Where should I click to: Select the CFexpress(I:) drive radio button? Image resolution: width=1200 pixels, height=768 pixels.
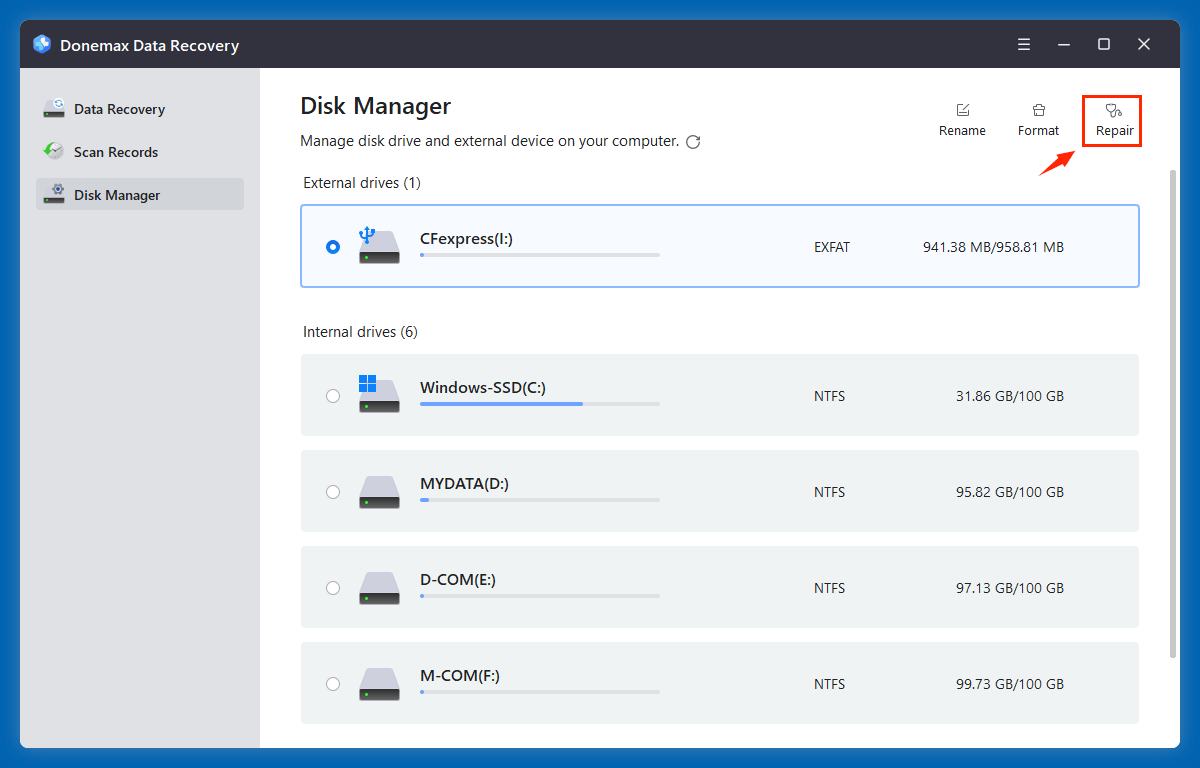point(333,246)
